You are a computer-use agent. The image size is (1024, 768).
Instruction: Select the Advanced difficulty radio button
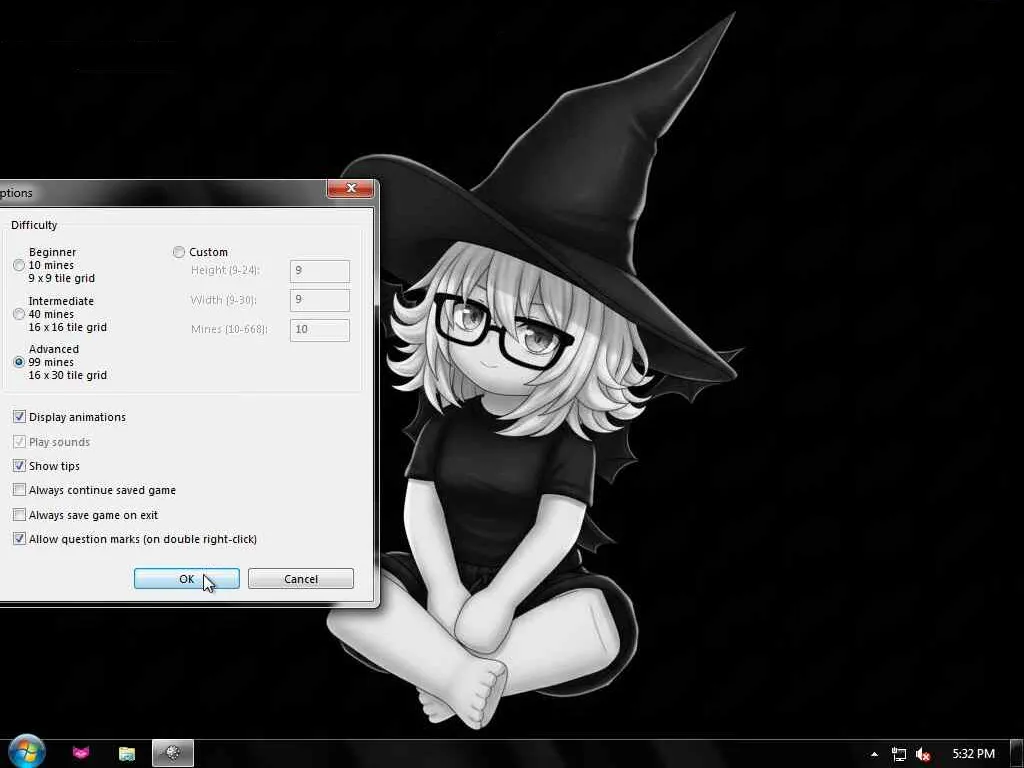pos(19,362)
